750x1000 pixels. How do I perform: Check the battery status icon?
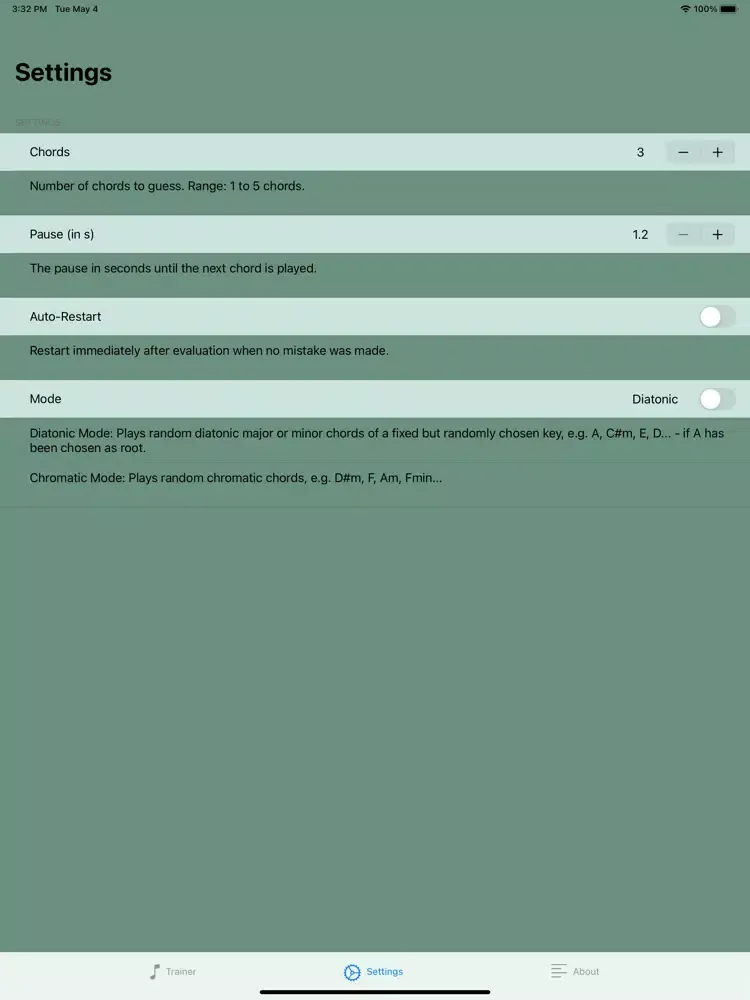729,9
